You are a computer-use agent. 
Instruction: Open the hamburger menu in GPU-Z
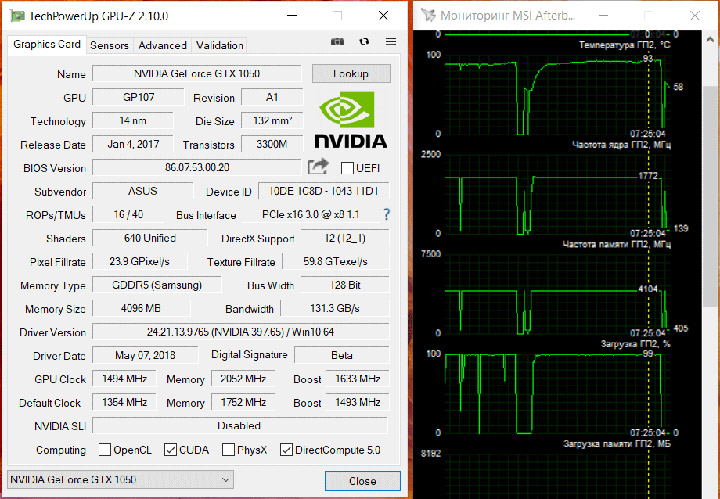(x=391, y=42)
